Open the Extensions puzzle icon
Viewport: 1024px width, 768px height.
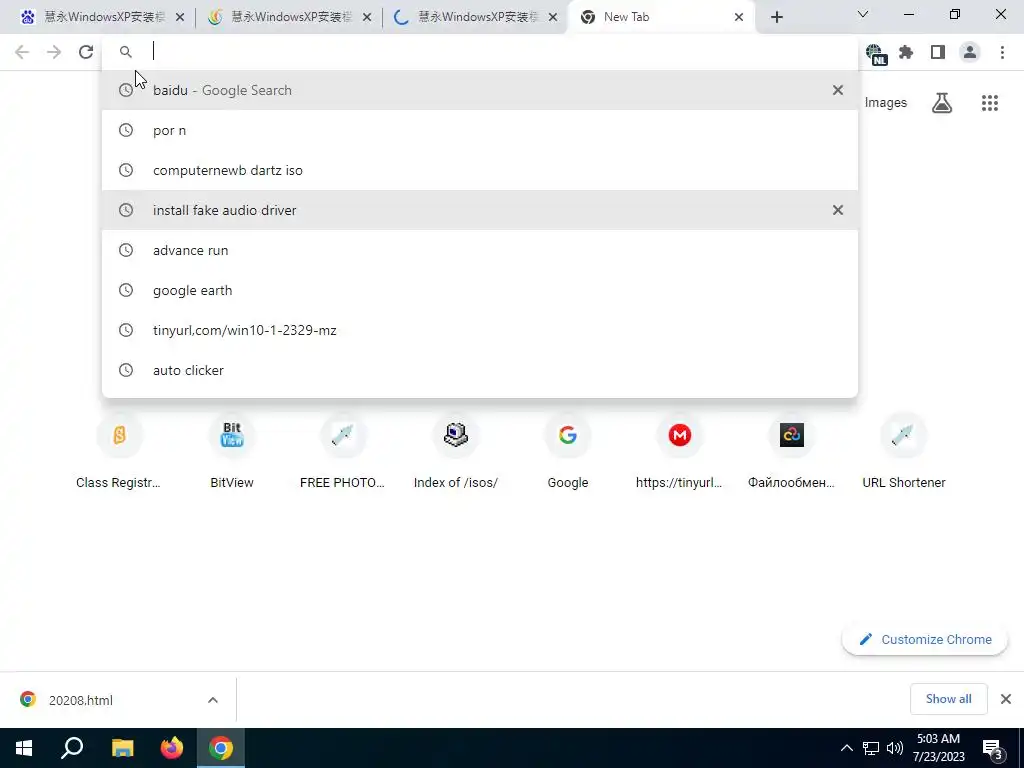point(906,52)
